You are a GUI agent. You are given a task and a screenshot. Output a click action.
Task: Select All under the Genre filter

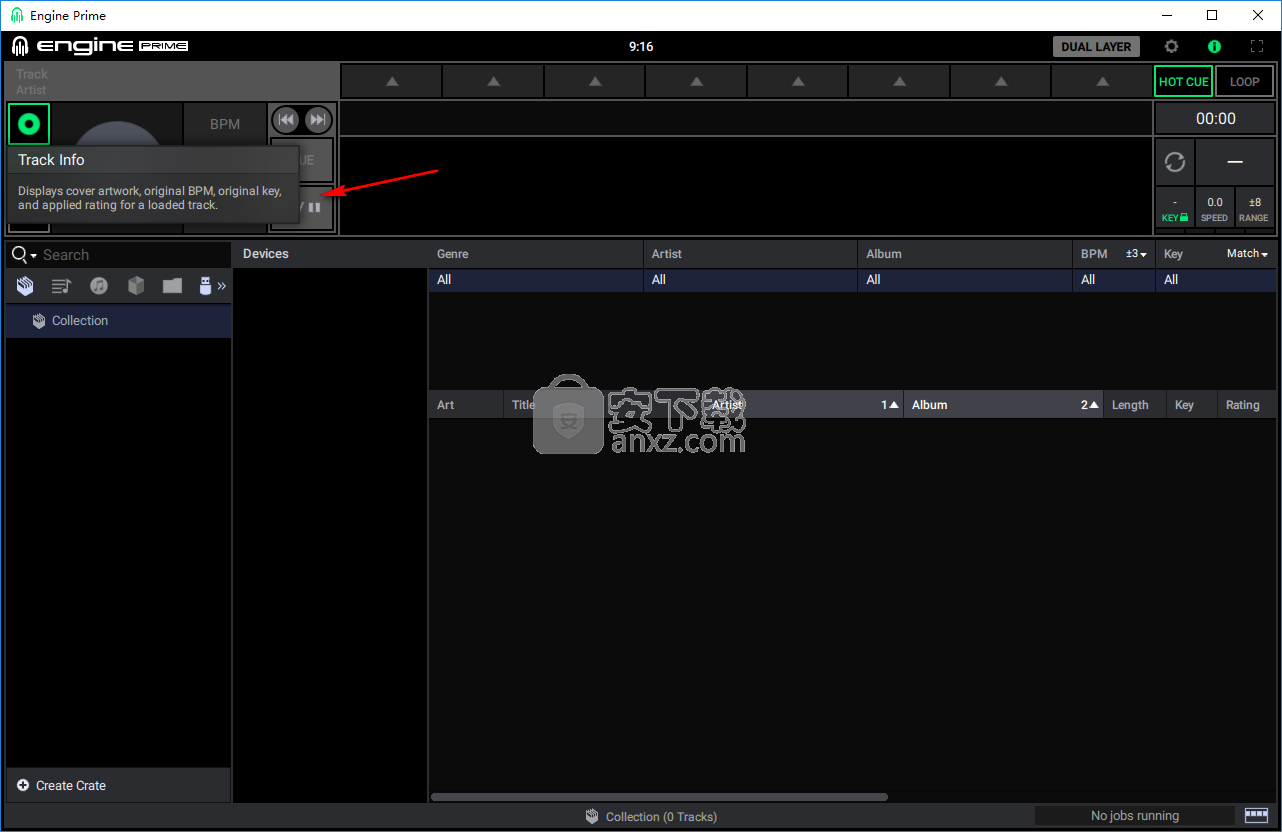[536, 280]
